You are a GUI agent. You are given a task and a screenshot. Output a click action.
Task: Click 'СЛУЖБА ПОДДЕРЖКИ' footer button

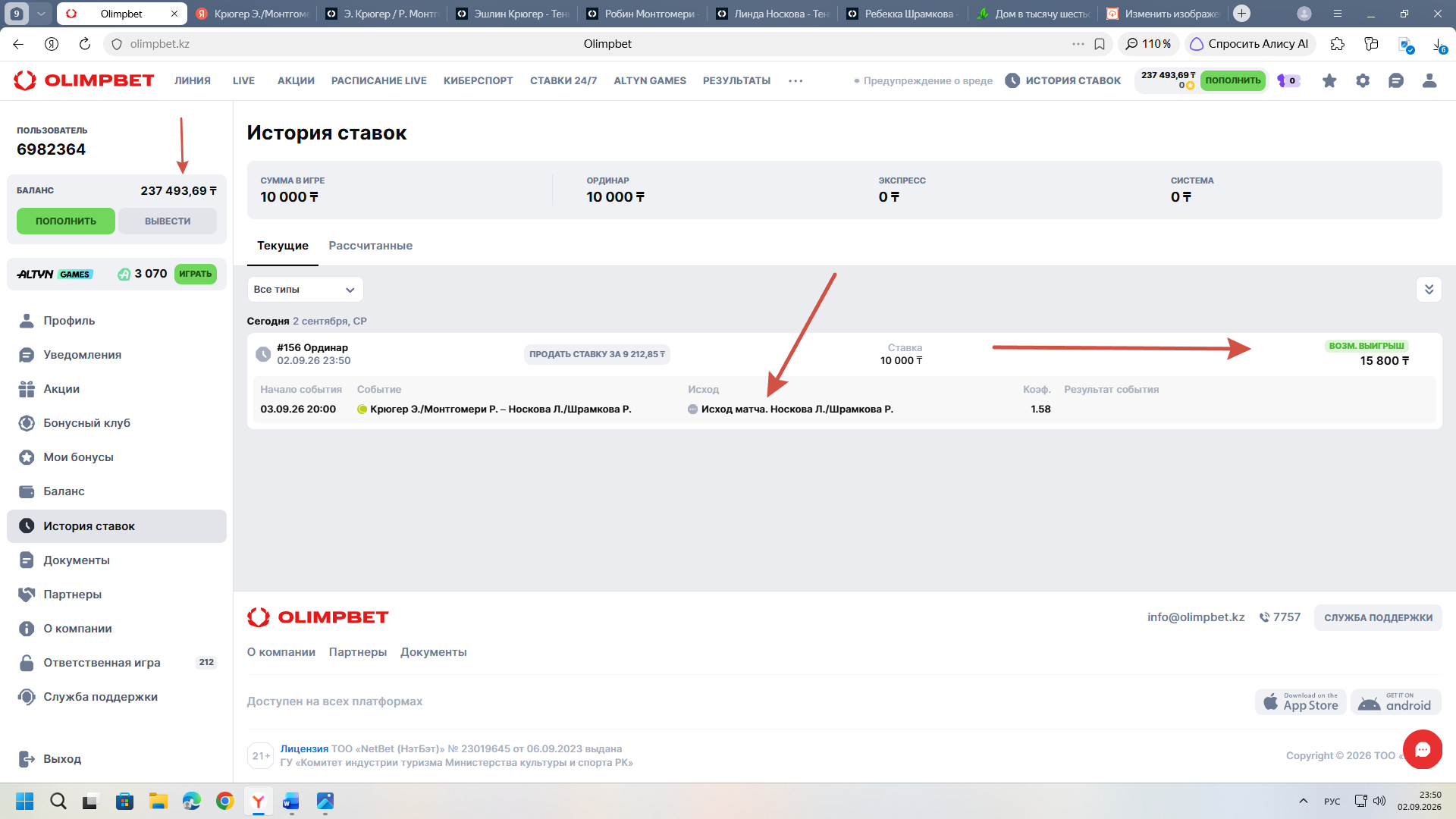1378,618
